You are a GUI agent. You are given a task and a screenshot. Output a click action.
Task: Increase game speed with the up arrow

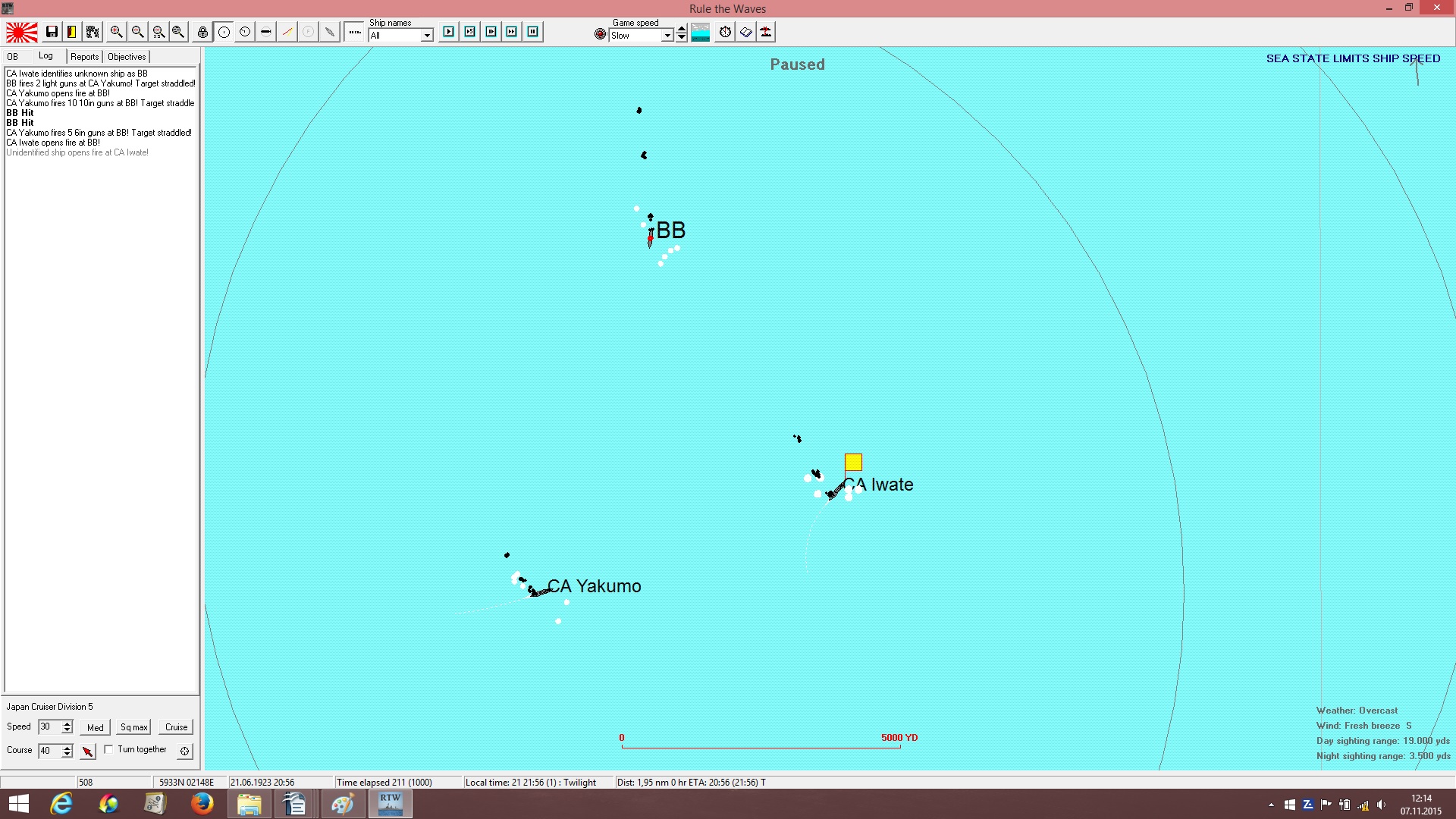[682, 29]
